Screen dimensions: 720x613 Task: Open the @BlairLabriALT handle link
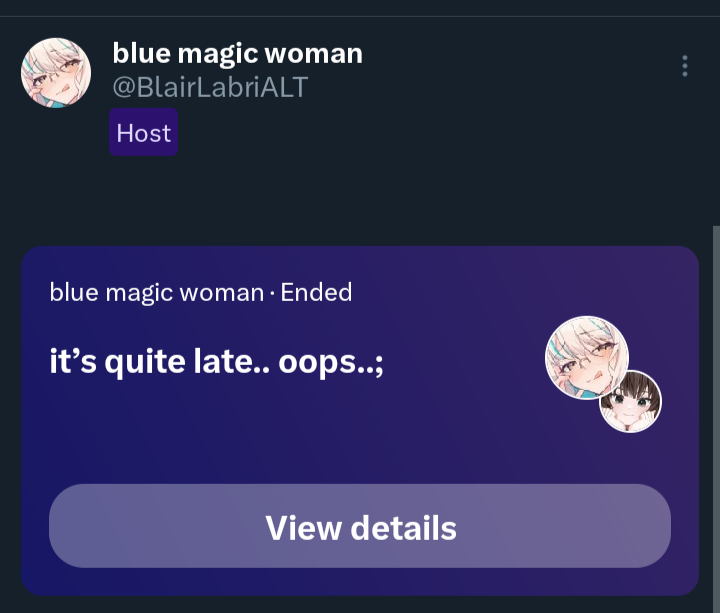coord(210,87)
